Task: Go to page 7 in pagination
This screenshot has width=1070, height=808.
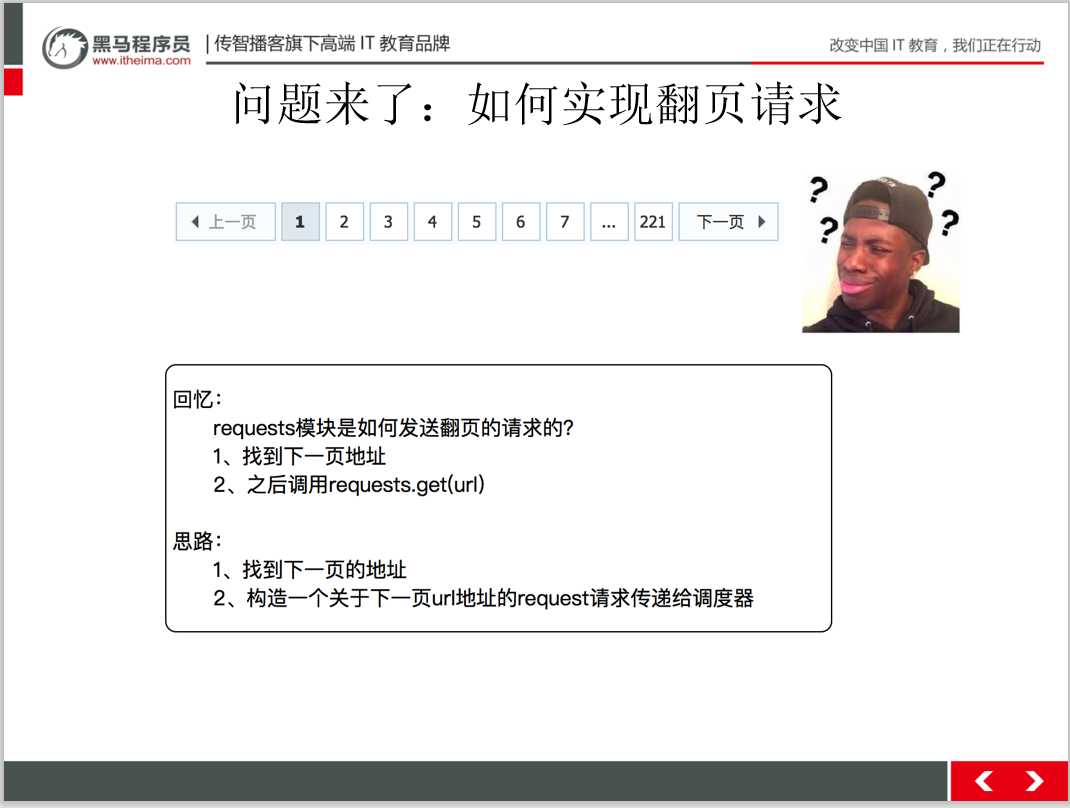Action: pyautogui.click(x=565, y=222)
